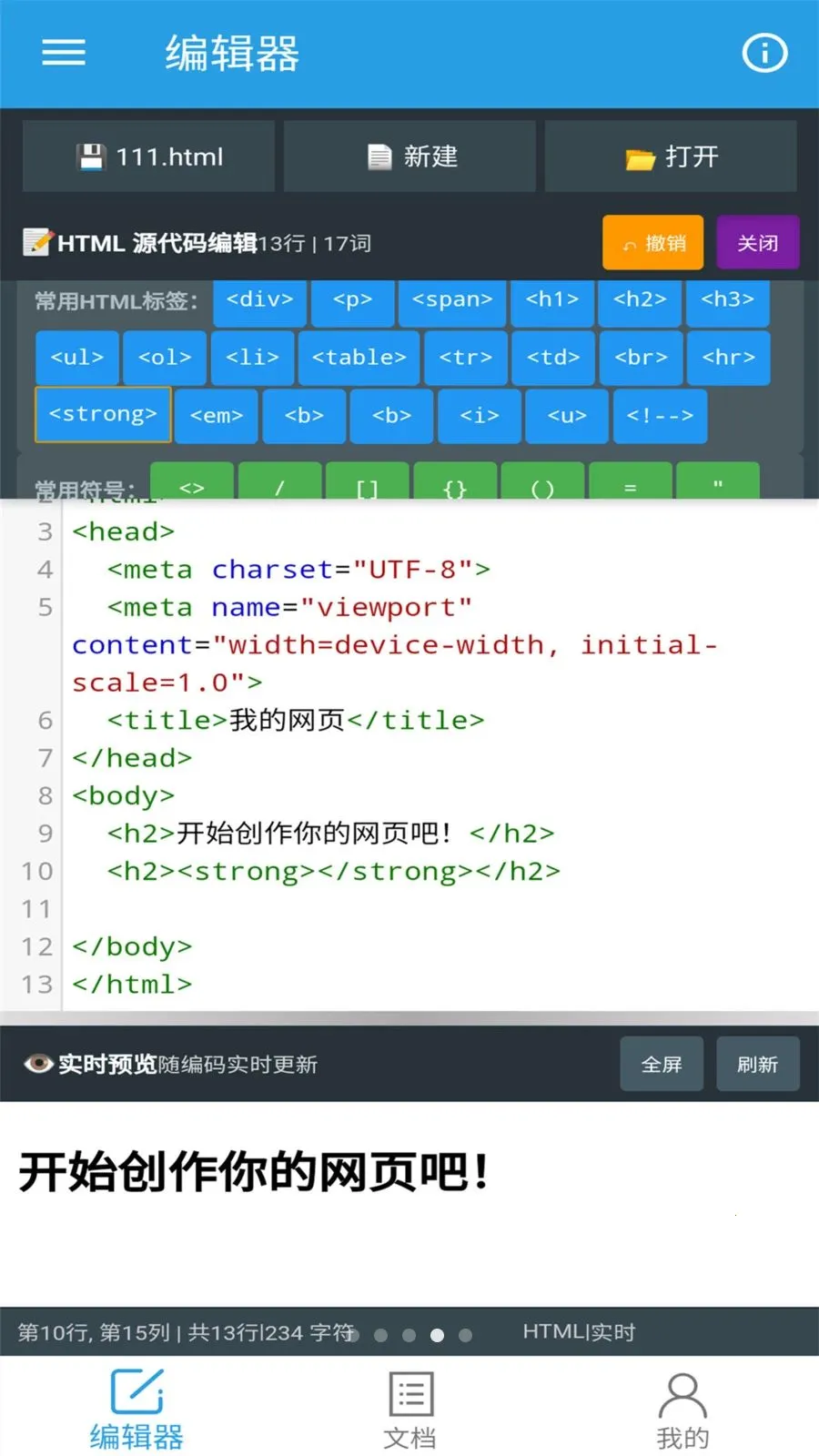
Task: Refresh the live preview with 刷新
Action: coord(757,1064)
